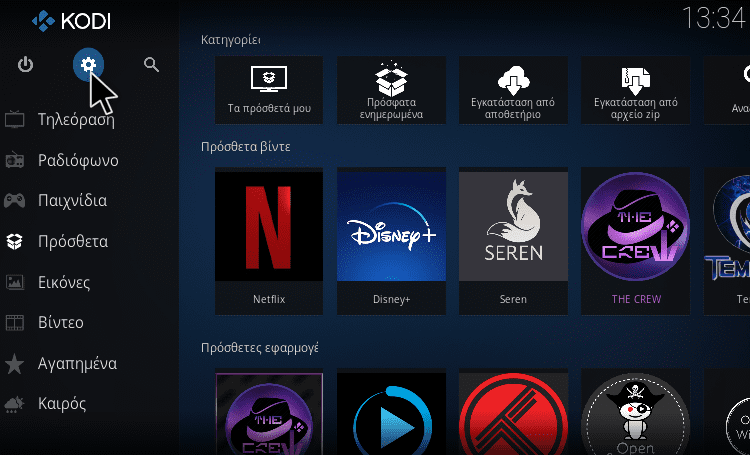Open the Βίντεο menu item

[61, 322]
